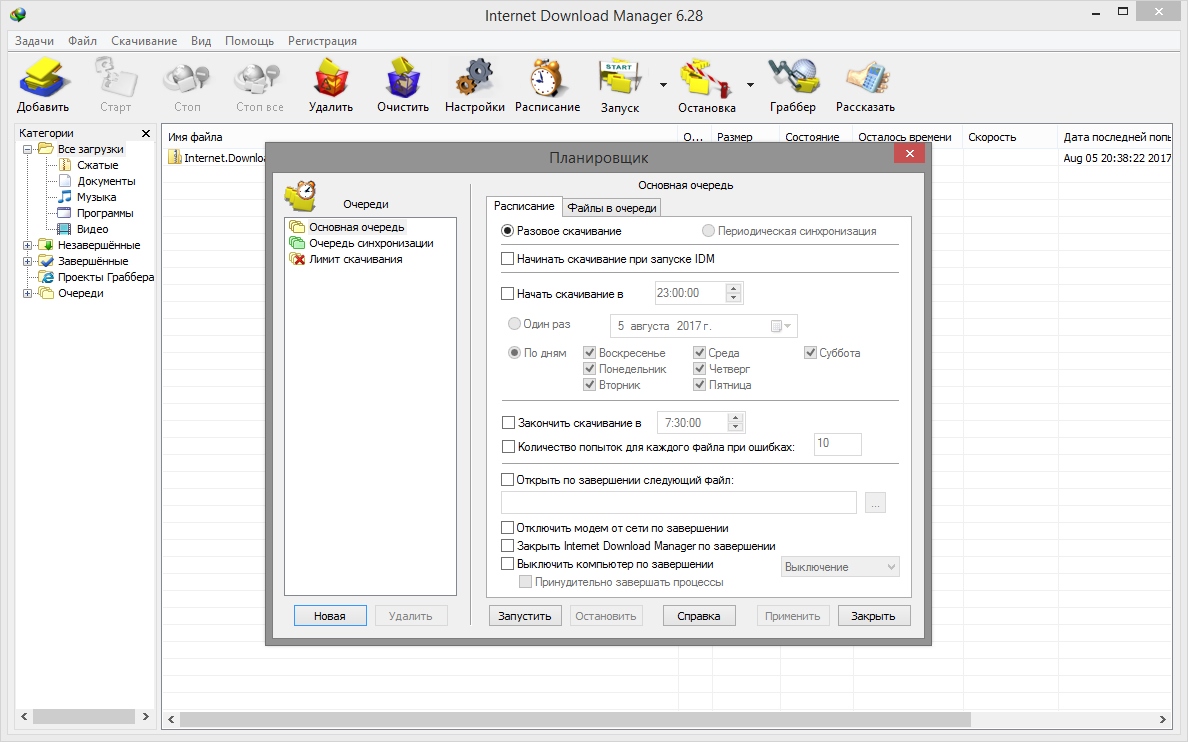The image size is (1188, 742).
Task: Check Закрыть Internet Download Manager по завершении
Action: click(508, 546)
